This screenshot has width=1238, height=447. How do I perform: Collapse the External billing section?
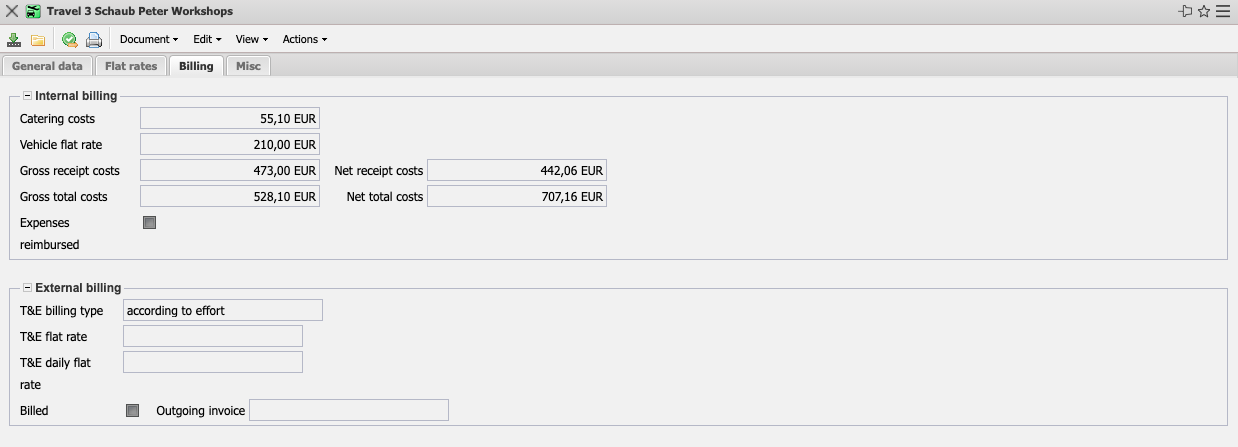coord(27,288)
